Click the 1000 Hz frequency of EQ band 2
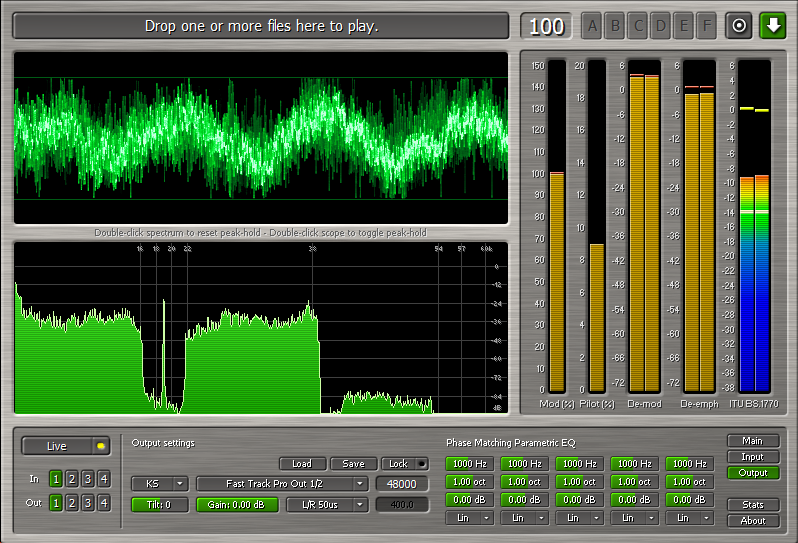The width and height of the screenshot is (798, 543). [x=524, y=464]
